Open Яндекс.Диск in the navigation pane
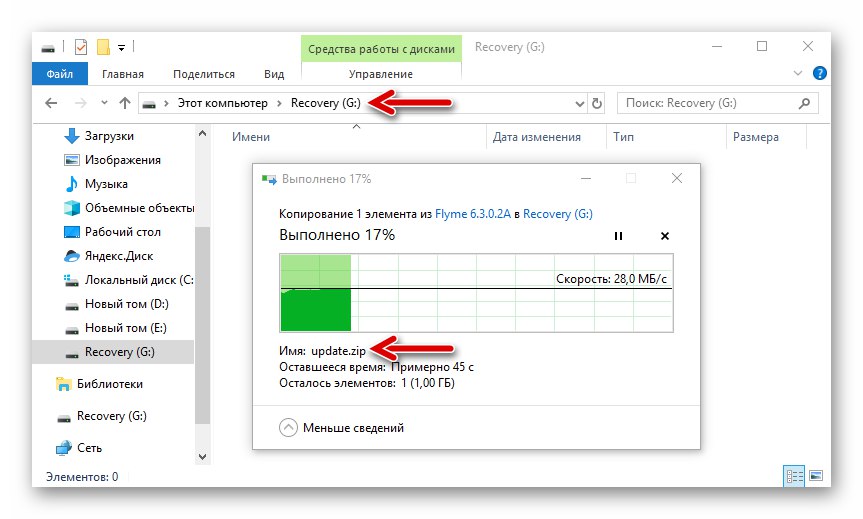 coord(119,256)
